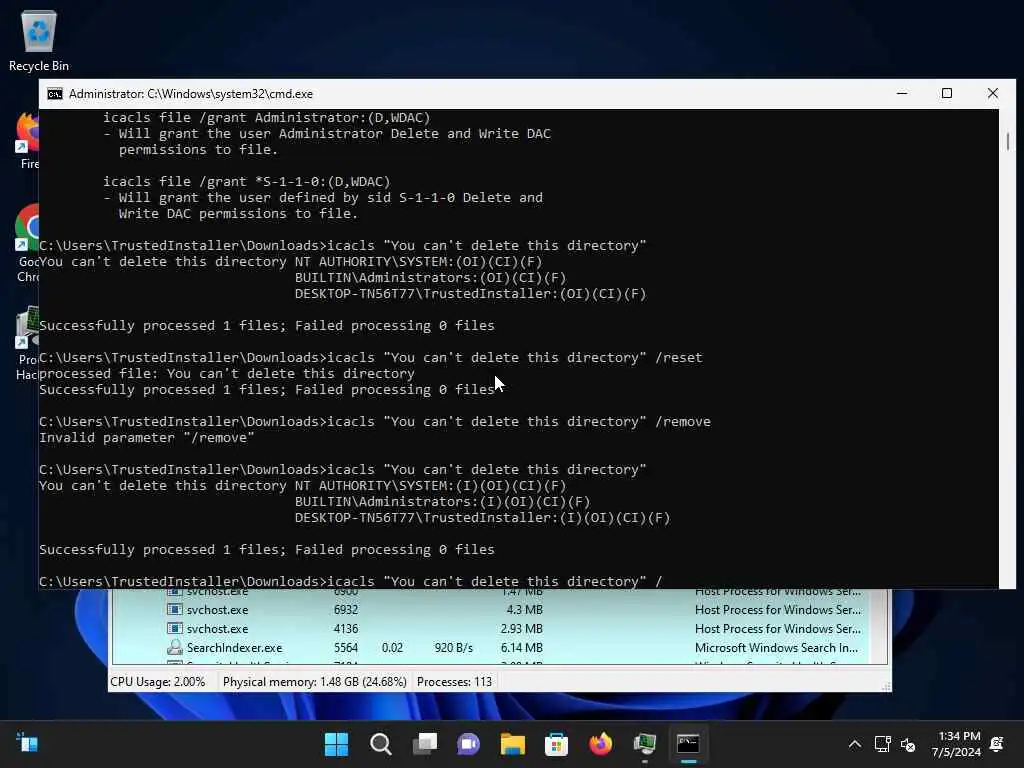
Task: Select the Command Prompt taskbar icon
Action: (688, 744)
